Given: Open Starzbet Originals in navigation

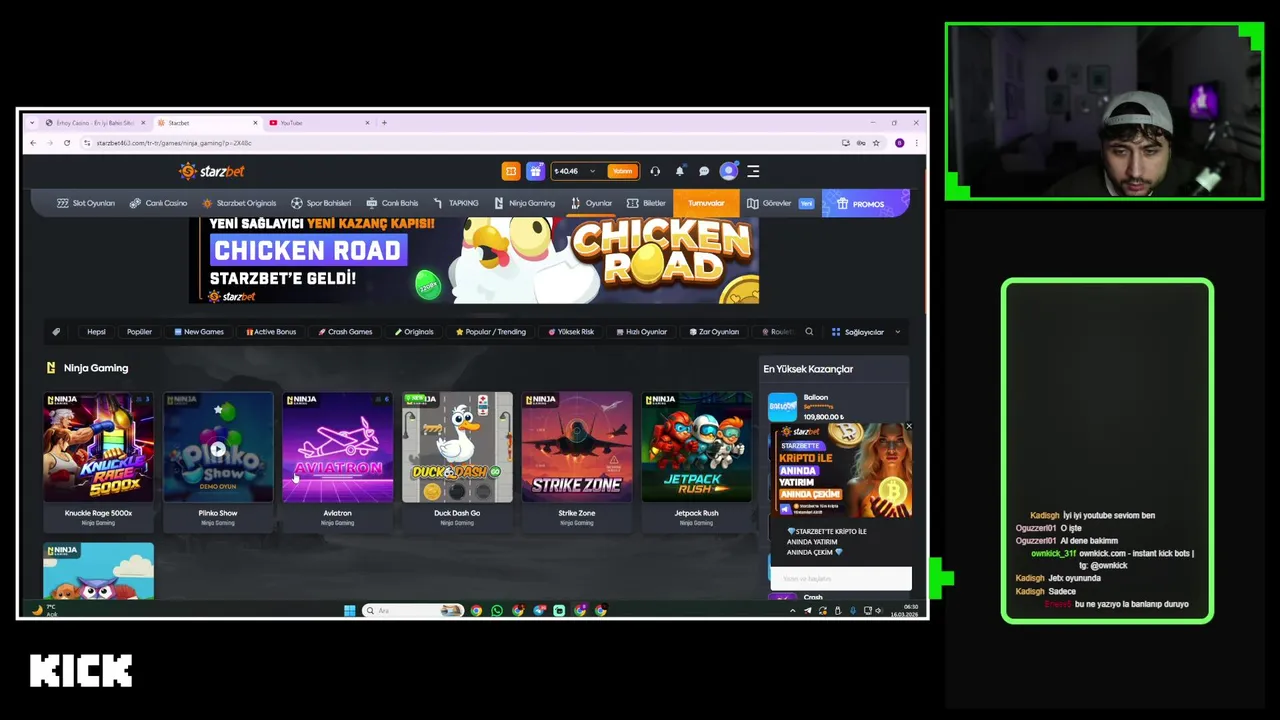Looking at the screenshot, I should click(239, 203).
